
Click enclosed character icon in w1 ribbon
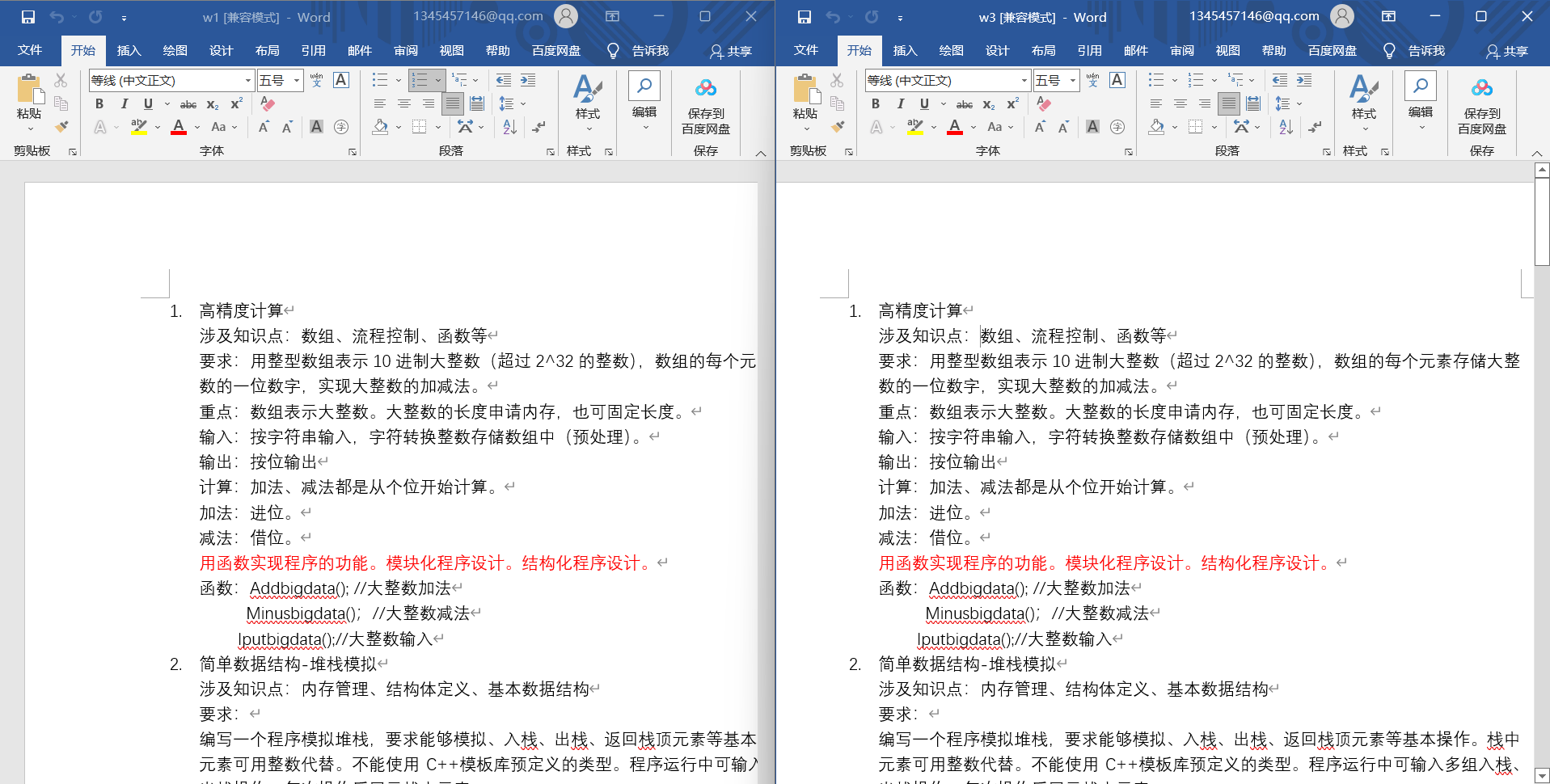click(341, 127)
